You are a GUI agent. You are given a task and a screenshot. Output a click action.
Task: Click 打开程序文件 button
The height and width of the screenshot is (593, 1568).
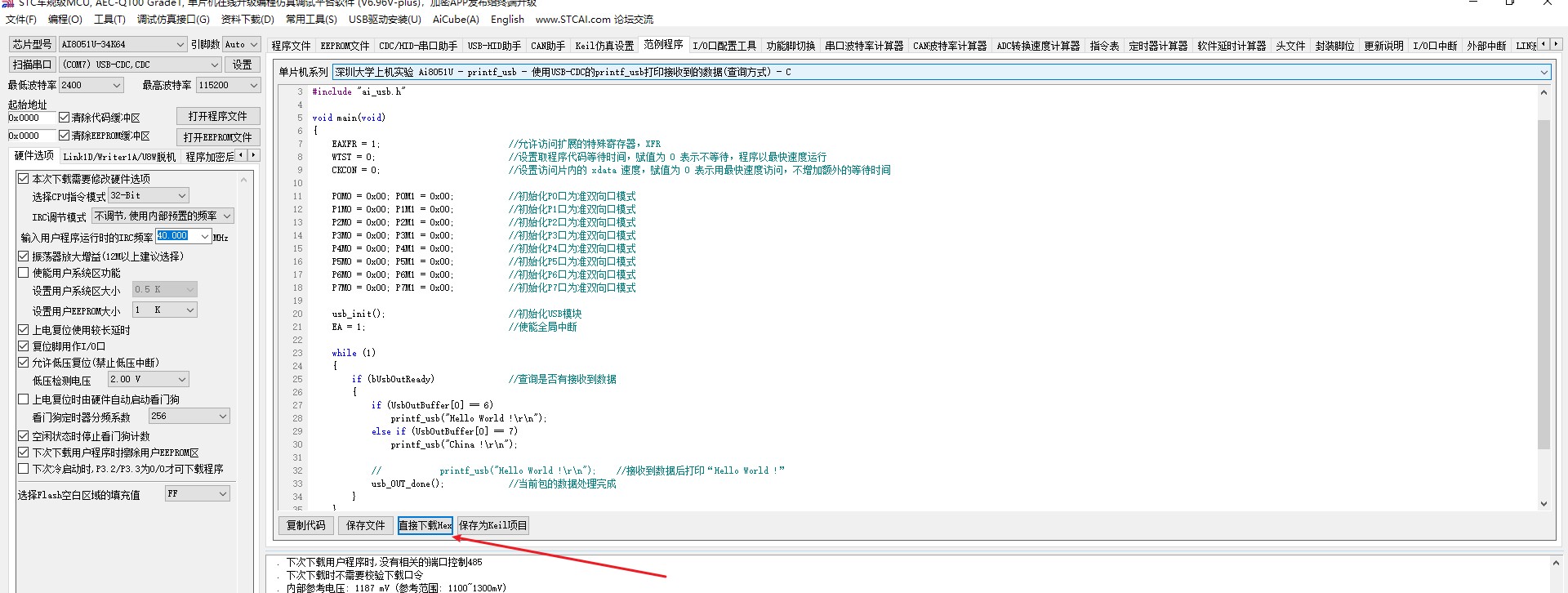(x=217, y=116)
